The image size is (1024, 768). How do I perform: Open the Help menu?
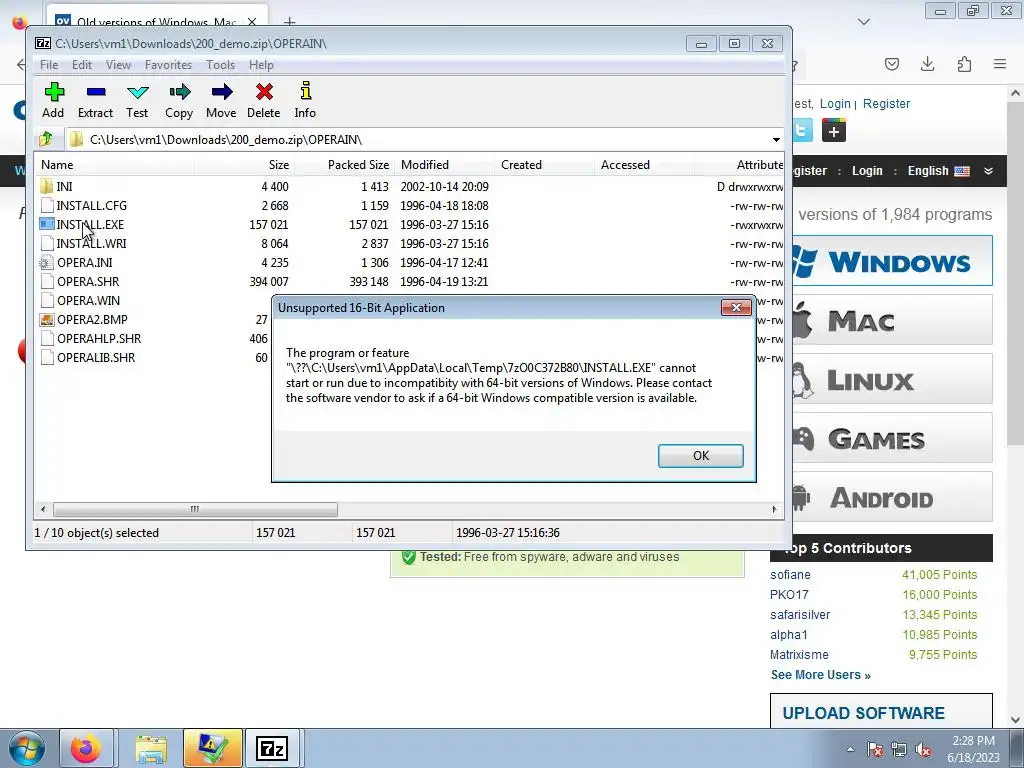[x=261, y=65]
